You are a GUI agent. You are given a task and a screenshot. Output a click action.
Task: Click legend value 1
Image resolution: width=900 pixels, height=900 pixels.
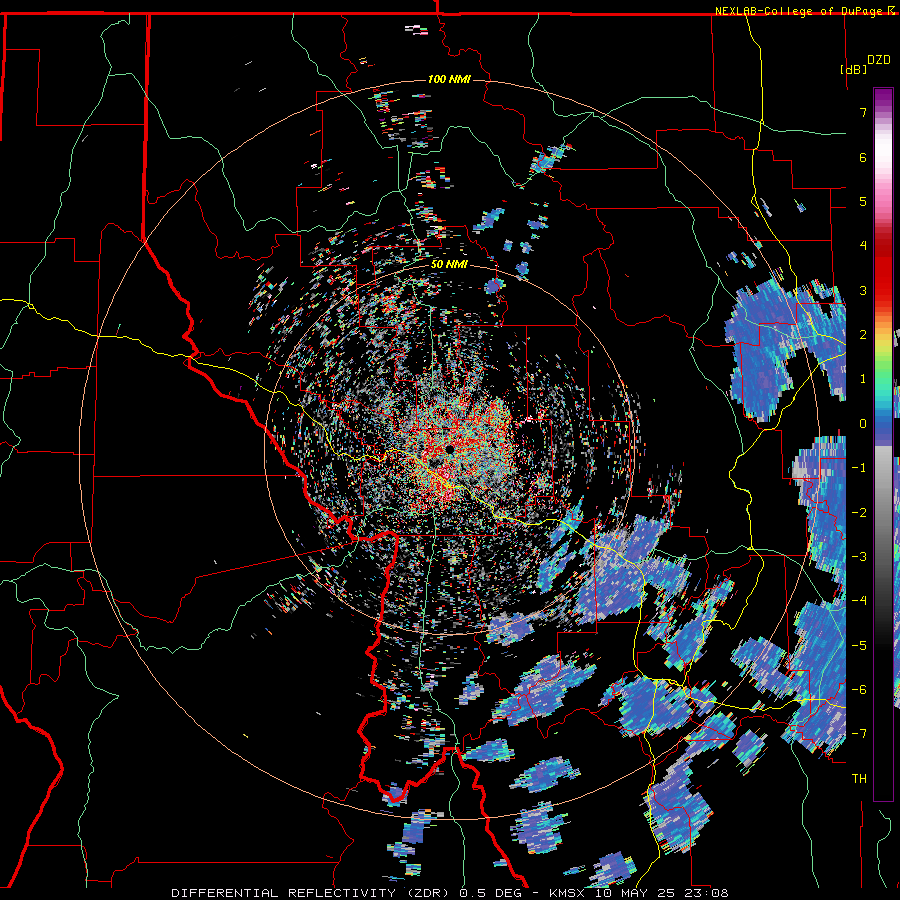863,379
